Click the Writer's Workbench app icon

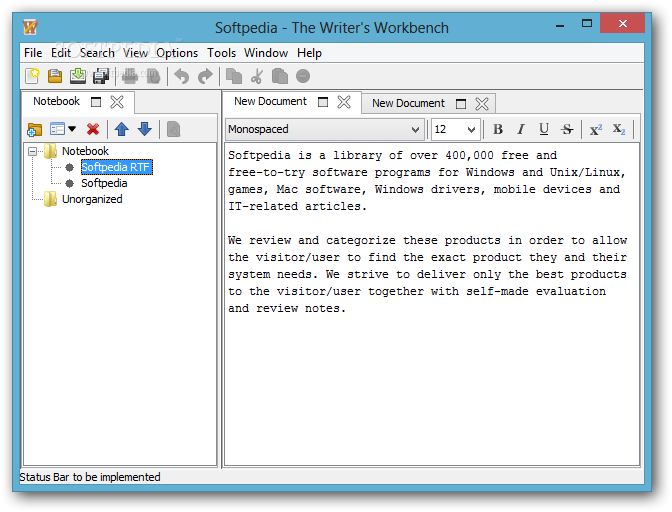[x=30, y=27]
